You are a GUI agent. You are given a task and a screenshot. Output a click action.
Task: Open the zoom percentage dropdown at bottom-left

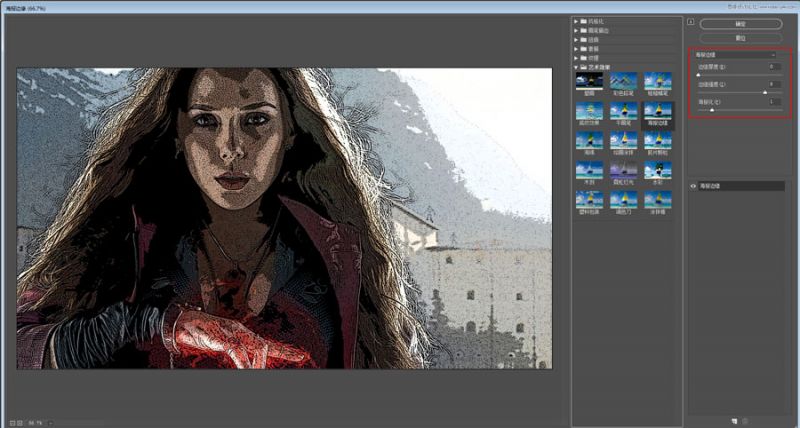click(49, 422)
